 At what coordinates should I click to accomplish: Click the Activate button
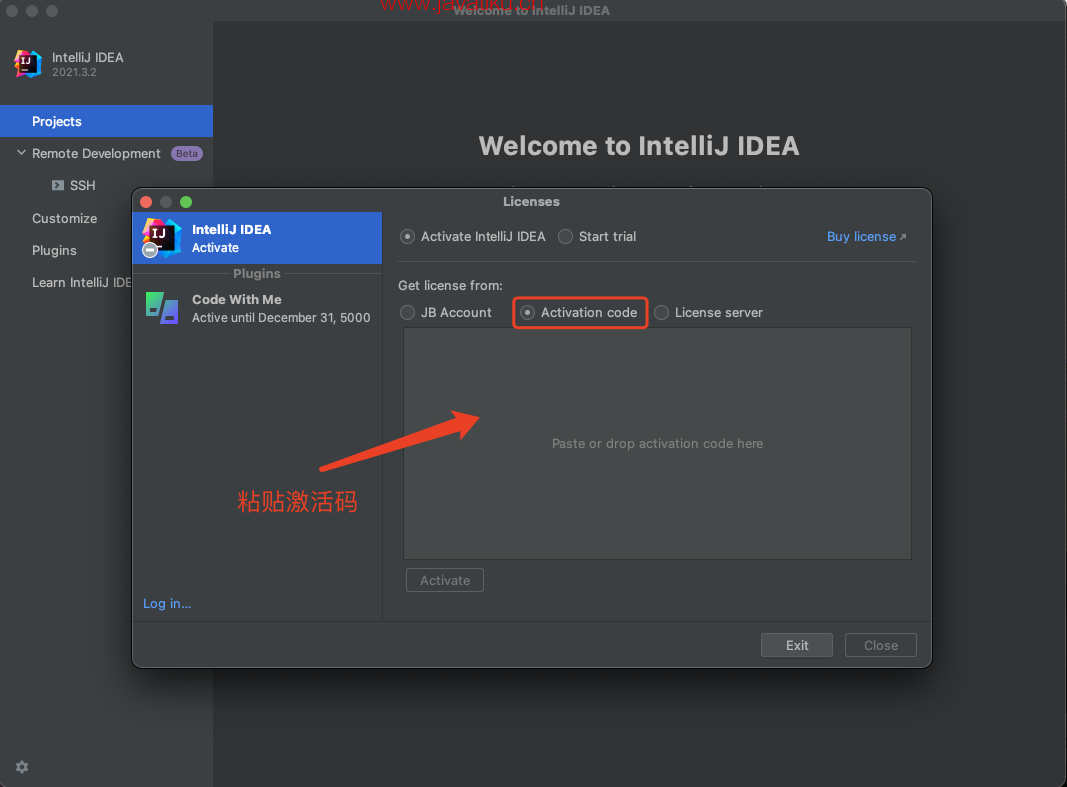pyautogui.click(x=445, y=580)
